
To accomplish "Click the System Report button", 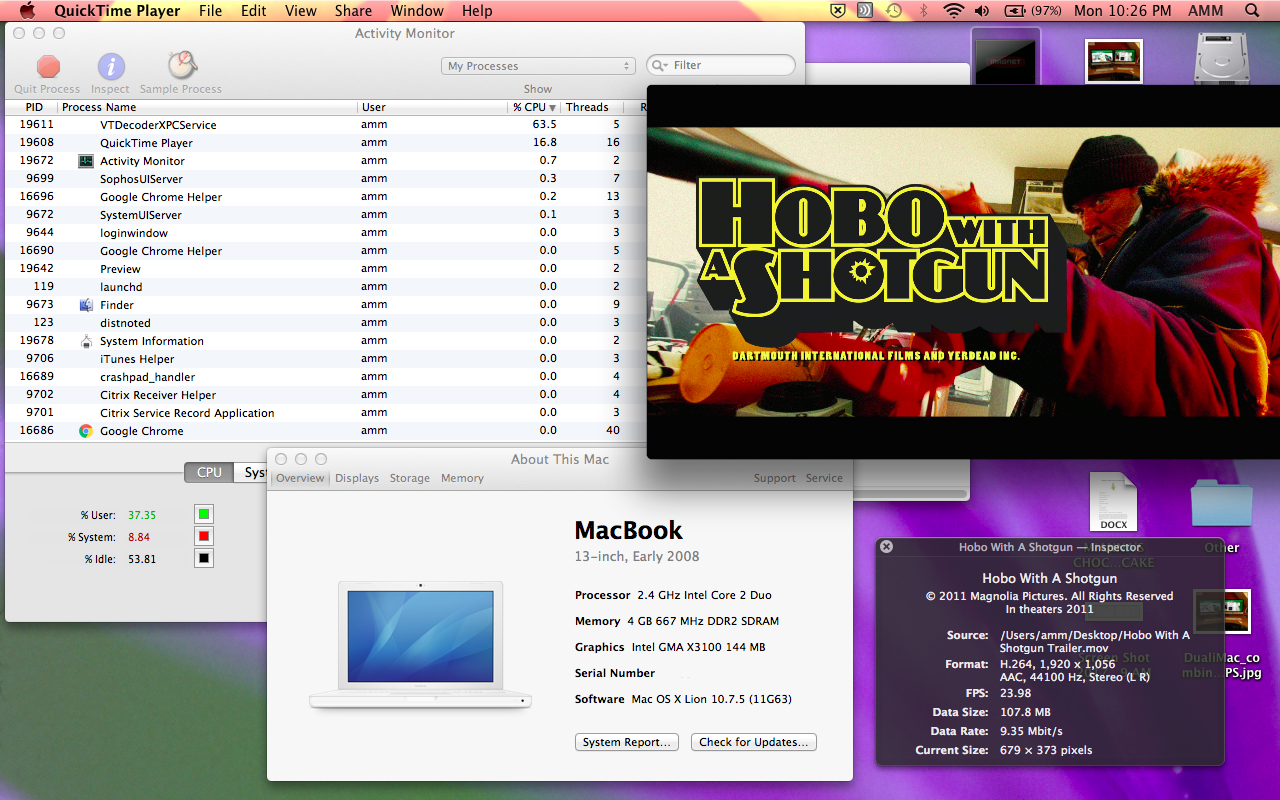I will click(627, 742).
